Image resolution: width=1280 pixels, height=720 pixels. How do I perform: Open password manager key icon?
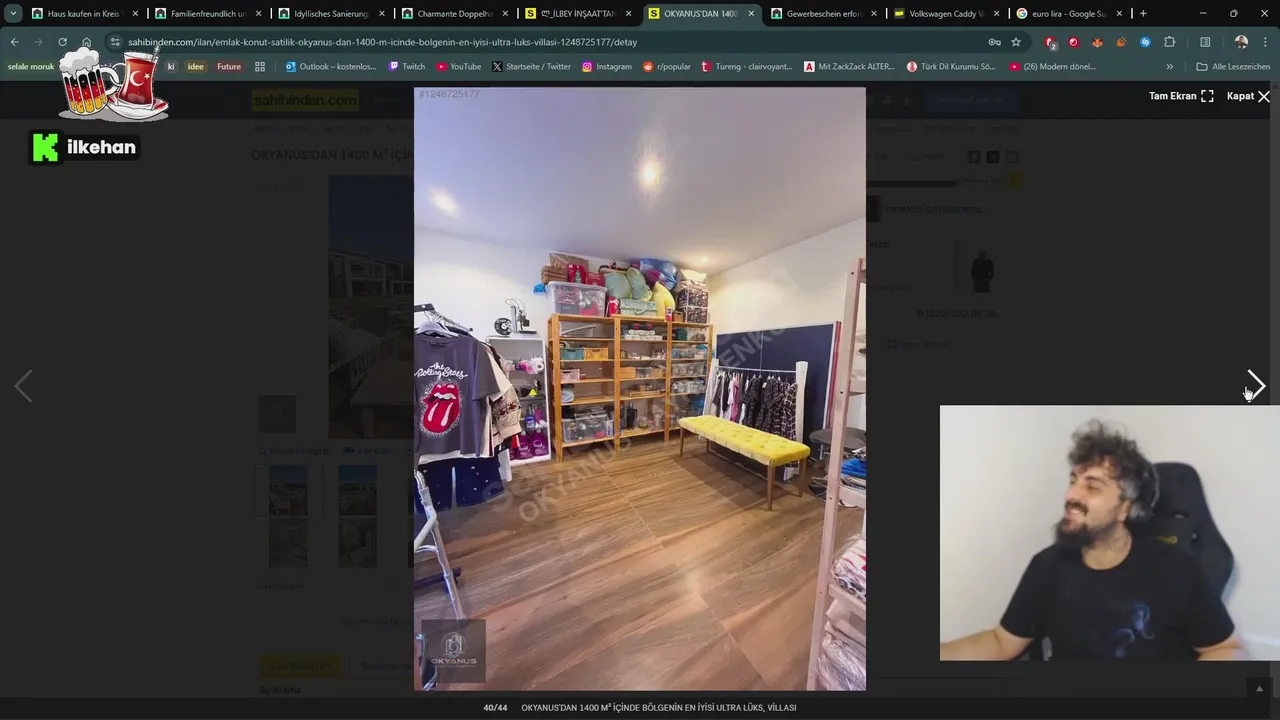coord(994,42)
